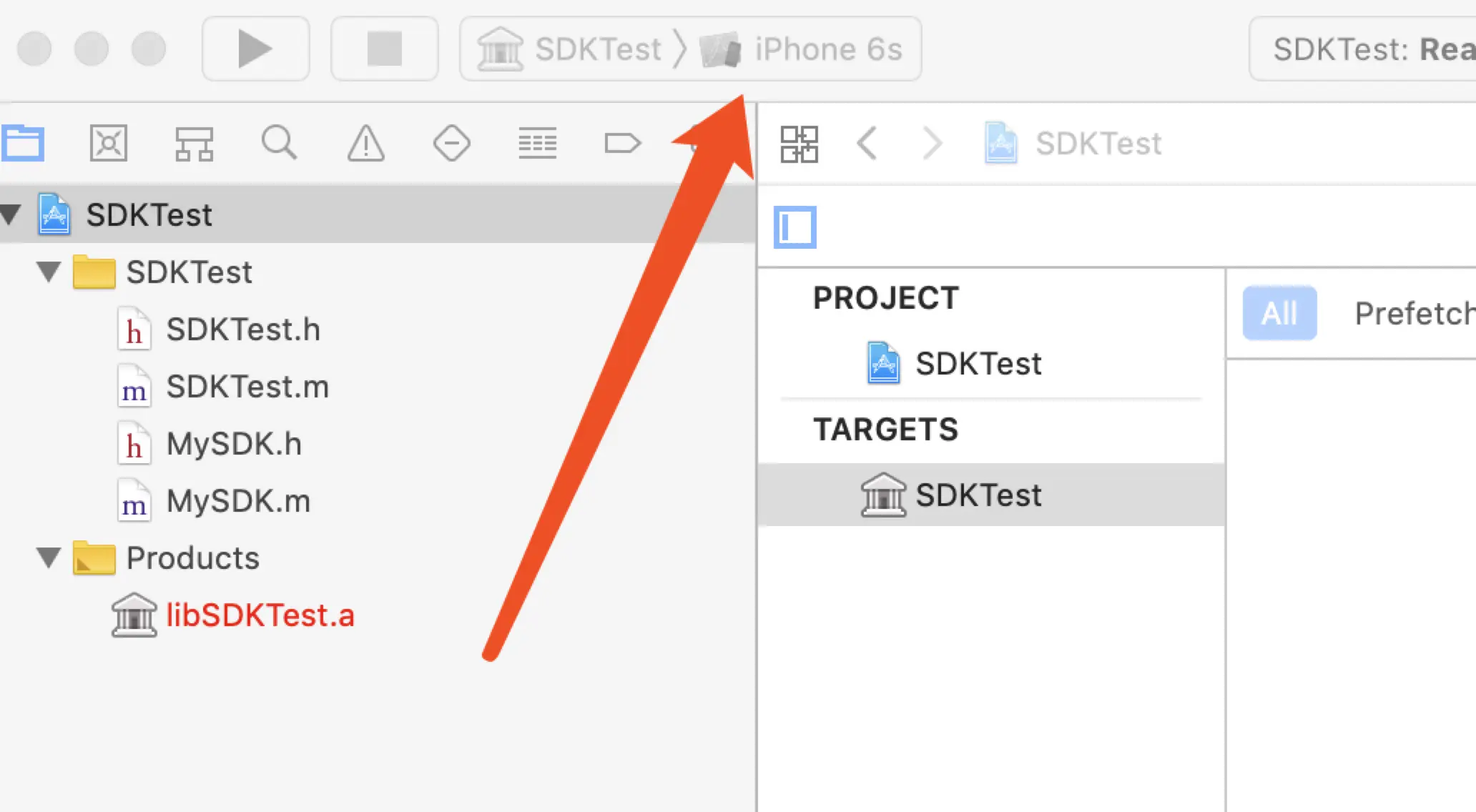
Task: Open the Debug navigator lines icon
Action: [x=537, y=143]
